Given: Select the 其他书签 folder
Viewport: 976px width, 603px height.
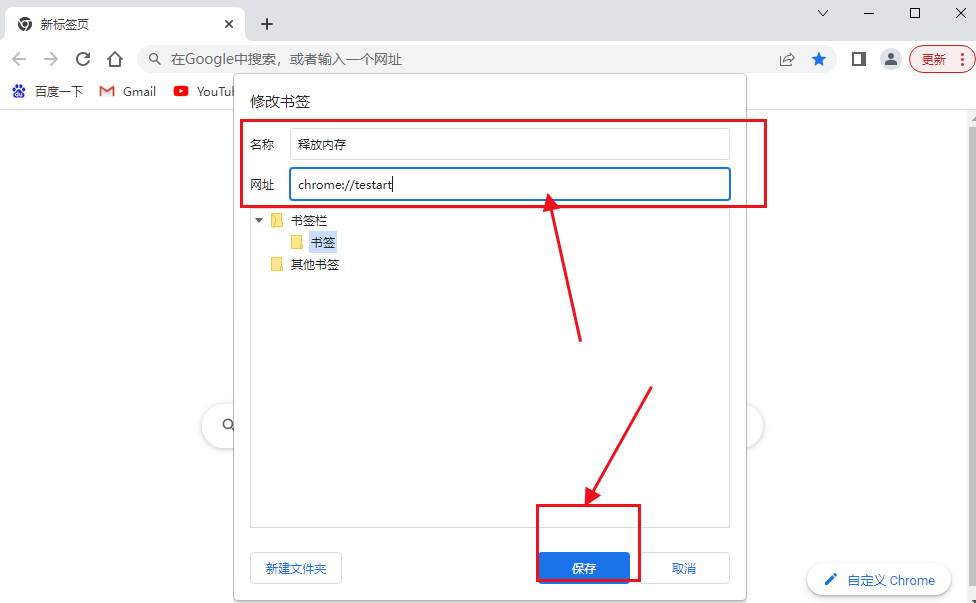Looking at the screenshot, I should 306,264.
